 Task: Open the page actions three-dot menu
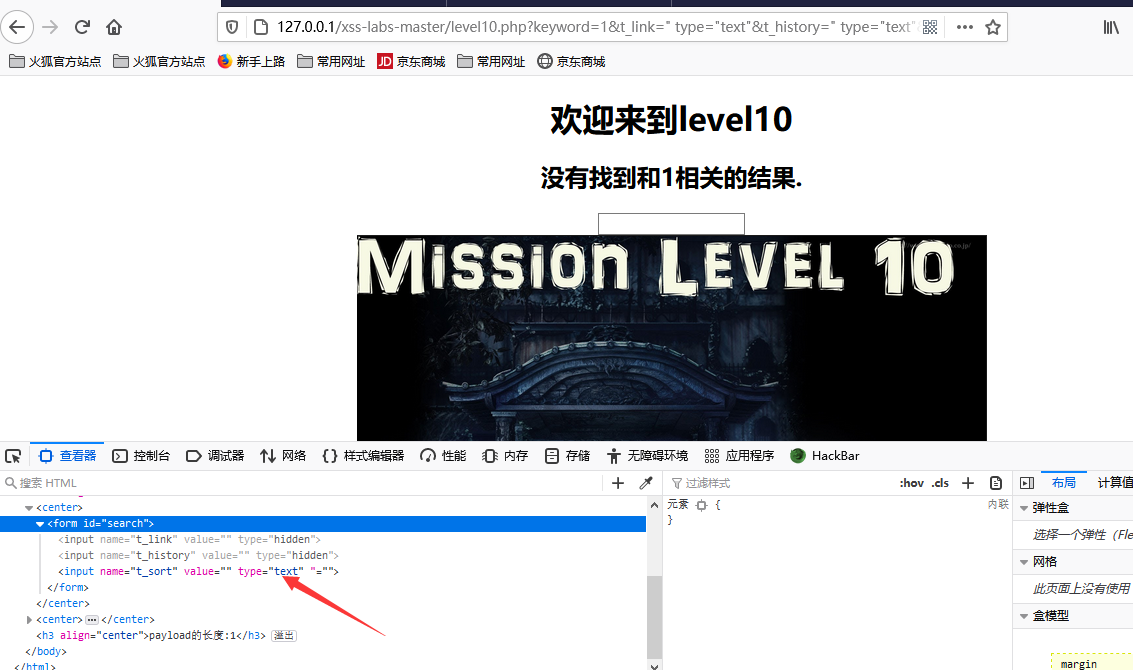965,27
